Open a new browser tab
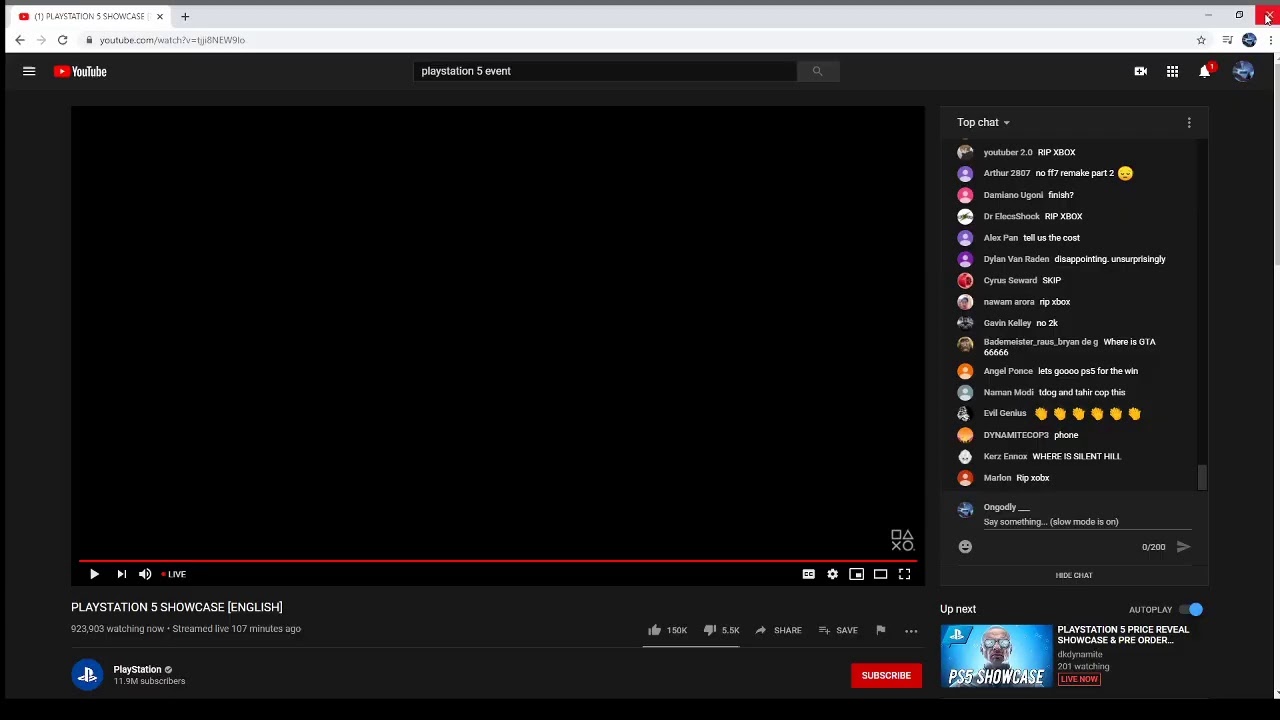This screenshot has width=1280, height=720. click(x=185, y=16)
